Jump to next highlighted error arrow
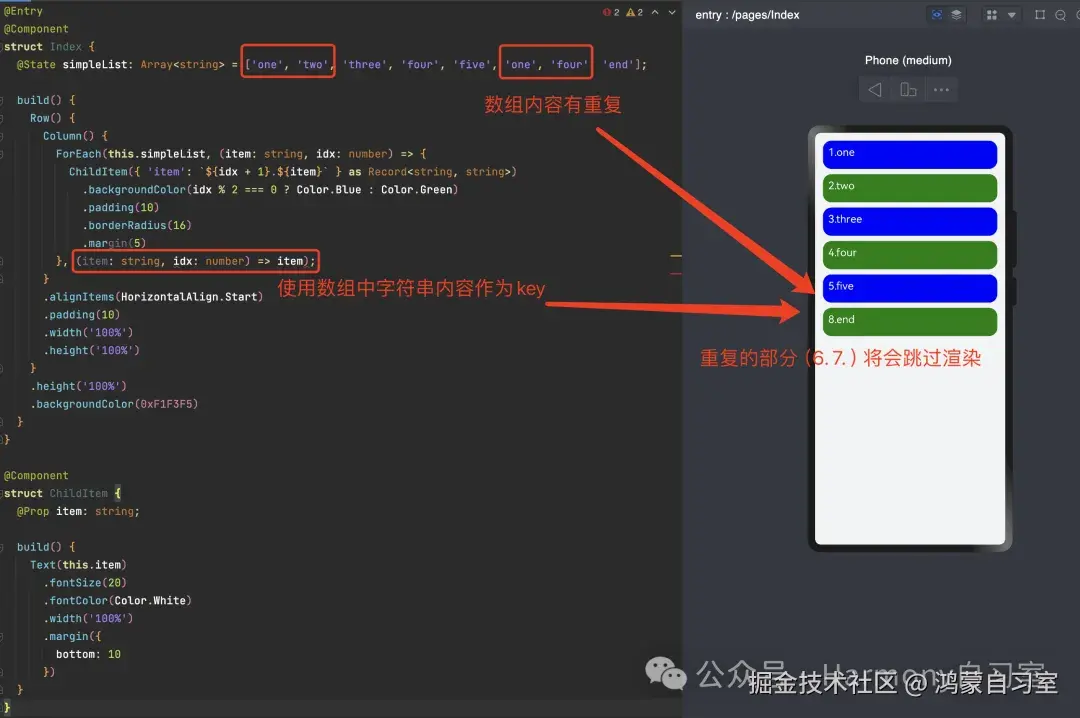 [x=672, y=12]
